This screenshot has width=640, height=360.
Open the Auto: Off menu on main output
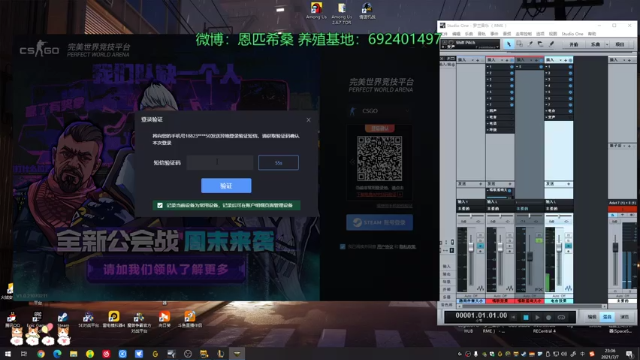622,296
